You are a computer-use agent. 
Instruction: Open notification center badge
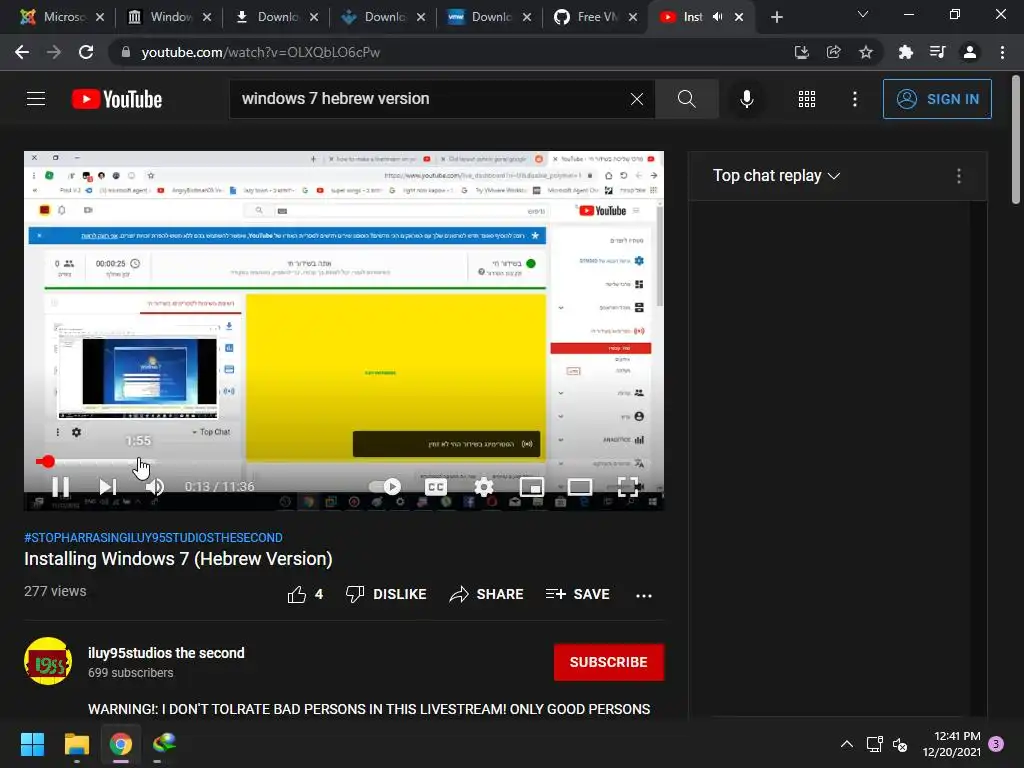tap(996, 744)
